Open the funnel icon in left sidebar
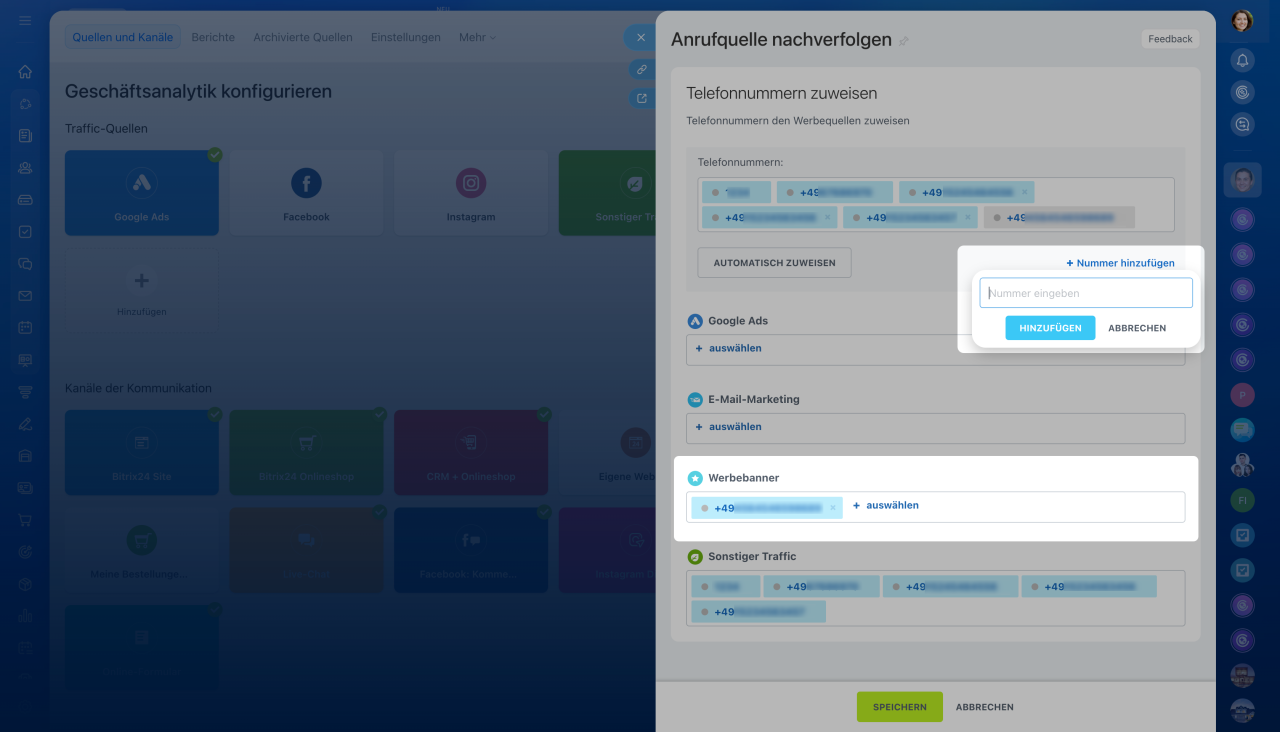 25,392
